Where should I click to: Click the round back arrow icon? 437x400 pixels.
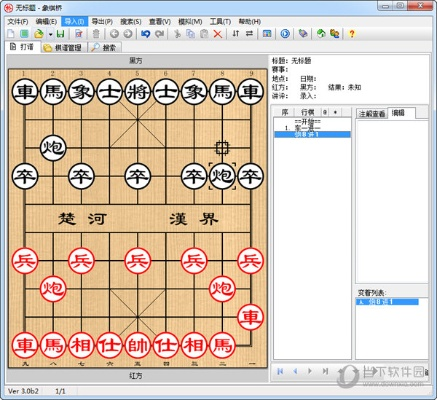point(114,34)
